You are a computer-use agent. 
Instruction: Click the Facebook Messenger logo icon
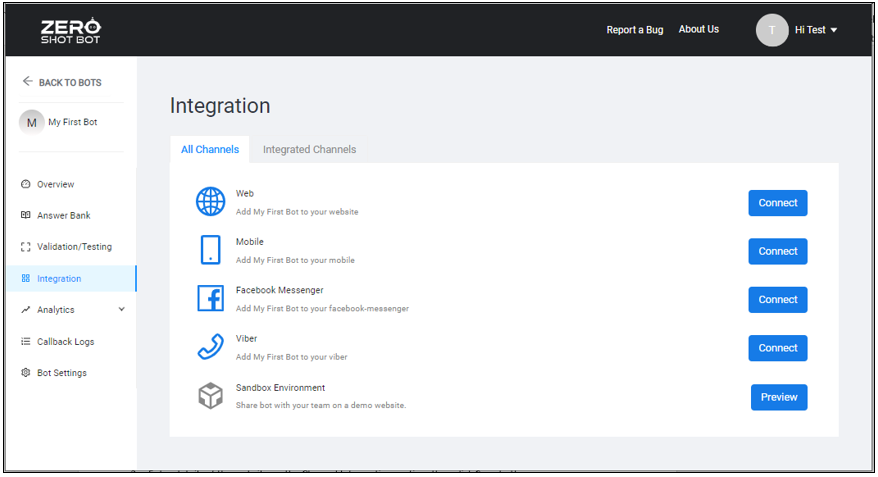point(210,299)
